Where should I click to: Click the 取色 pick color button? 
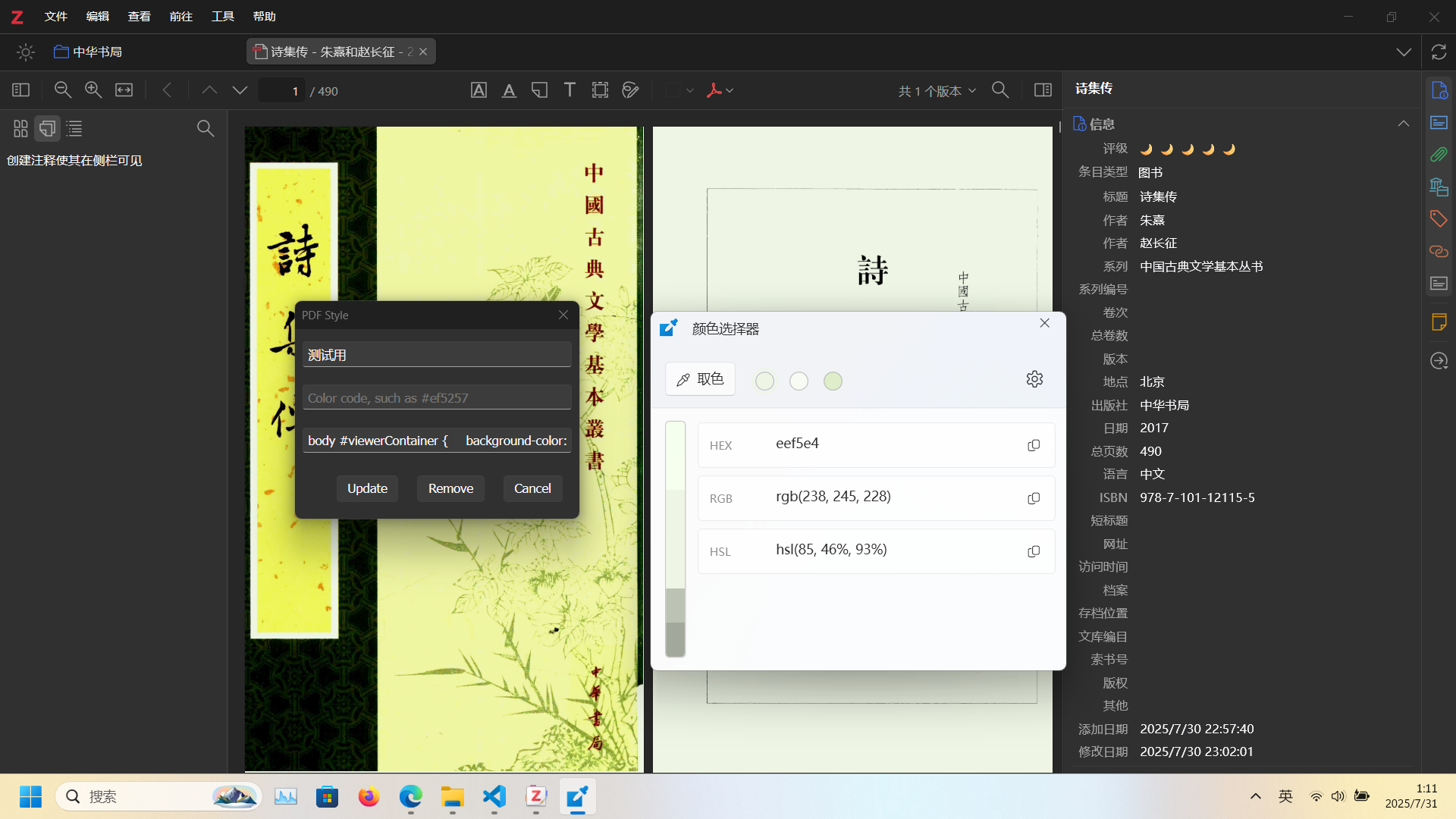coord(700,379)
